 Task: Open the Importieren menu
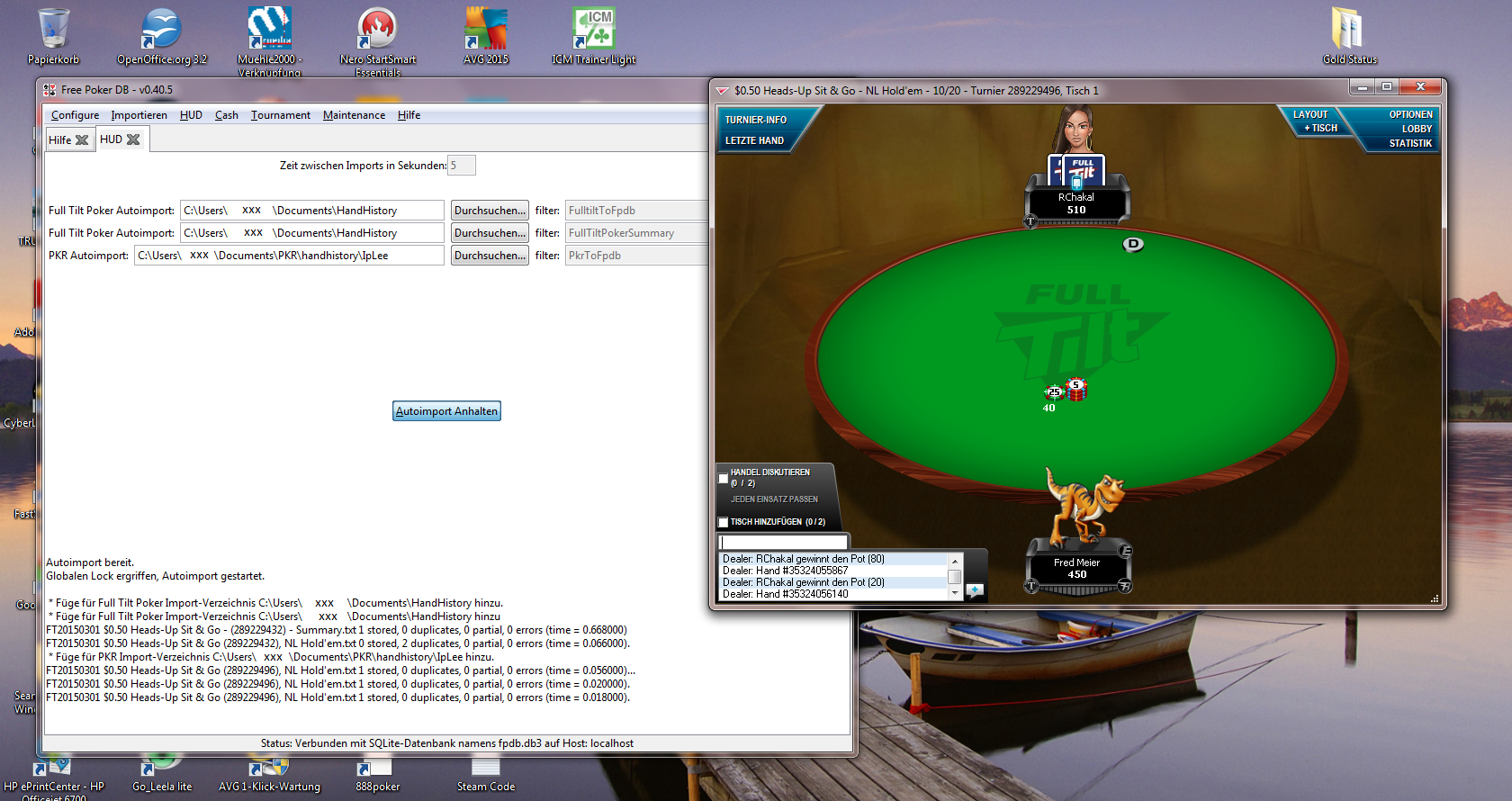139,115
